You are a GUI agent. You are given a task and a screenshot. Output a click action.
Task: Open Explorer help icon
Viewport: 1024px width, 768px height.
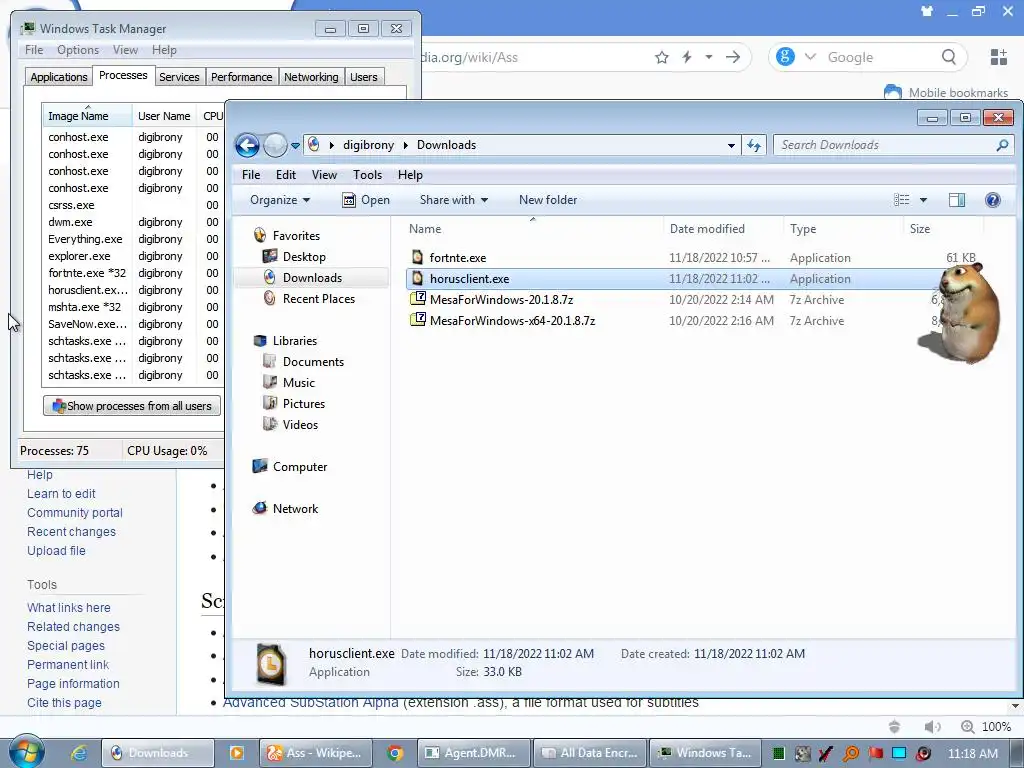pyautogui.click(x=993, y=200)
